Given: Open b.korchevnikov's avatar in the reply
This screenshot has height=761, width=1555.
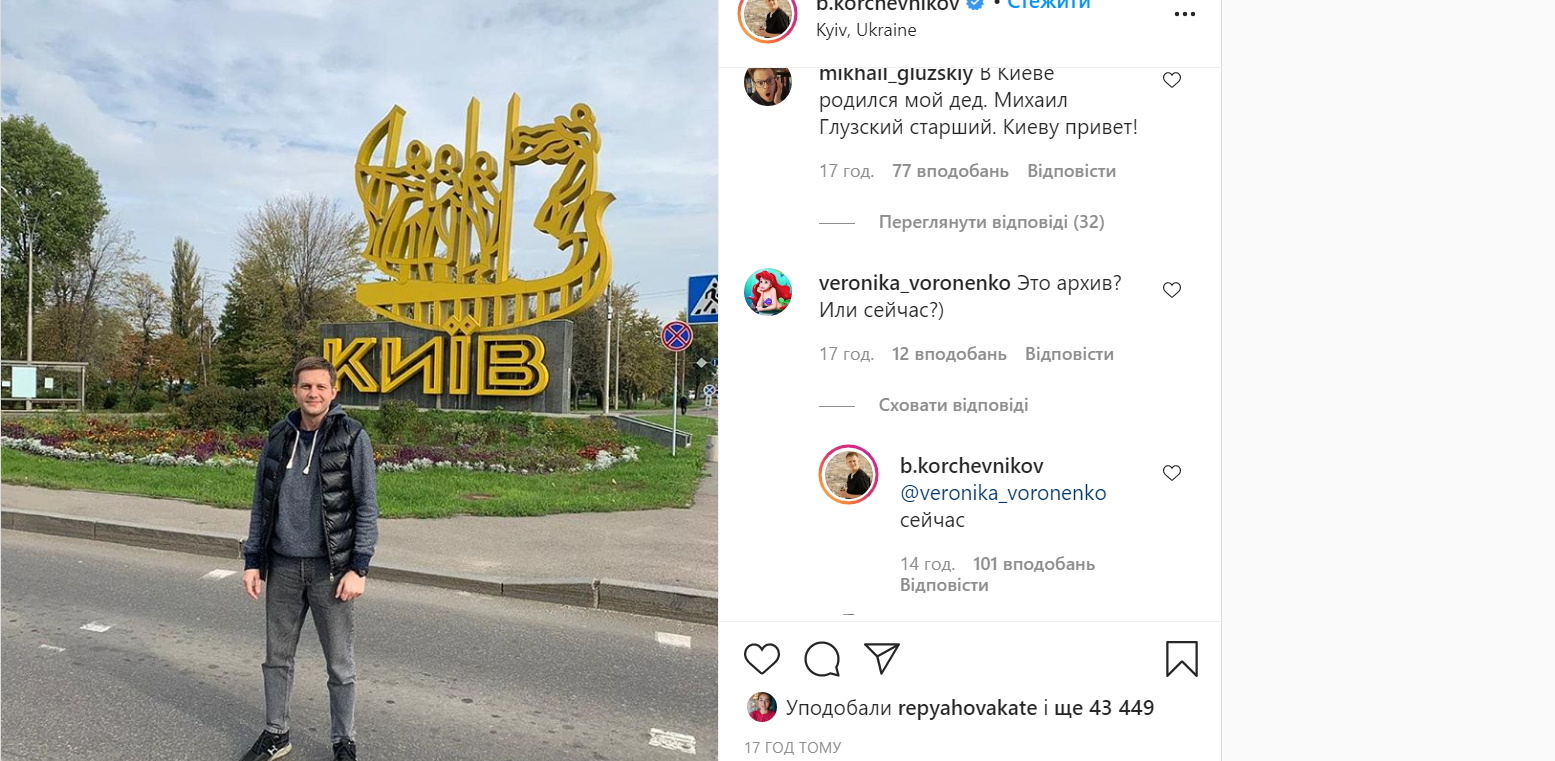Looking at the screenshot, I should 848,474.
